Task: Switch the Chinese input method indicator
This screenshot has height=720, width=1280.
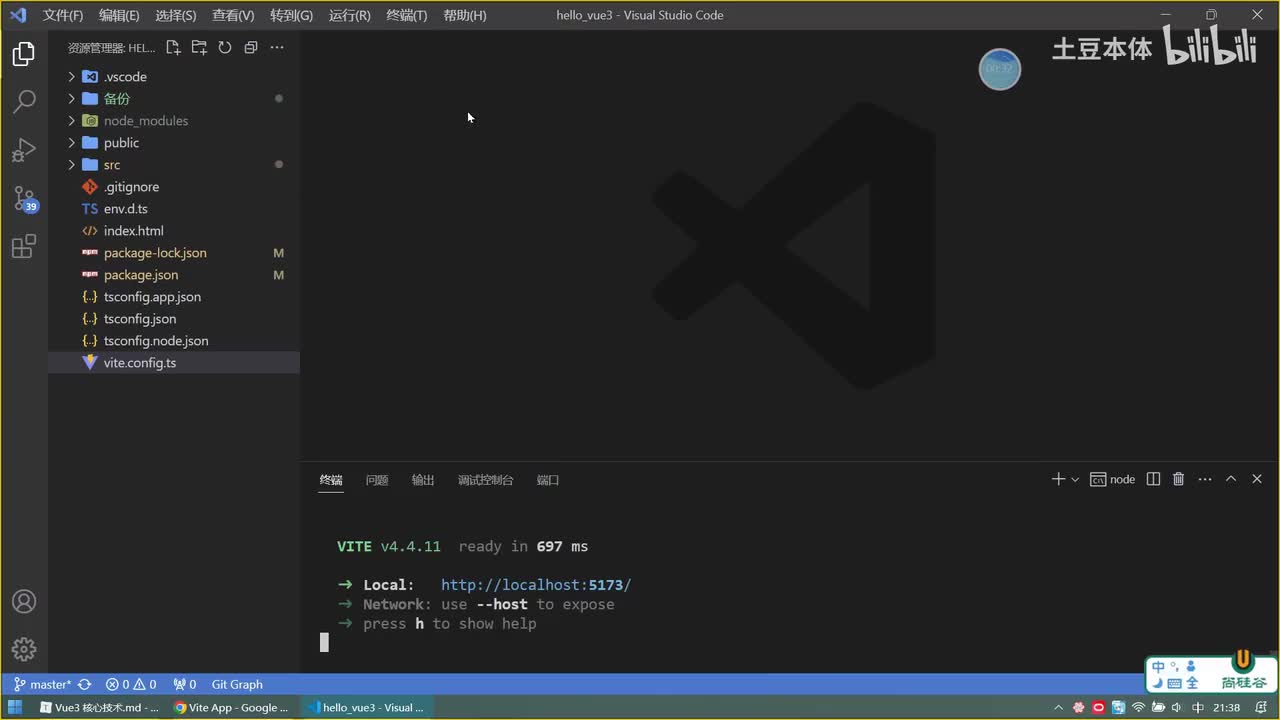Action: pyautogui.click(x=1198, y=707)
